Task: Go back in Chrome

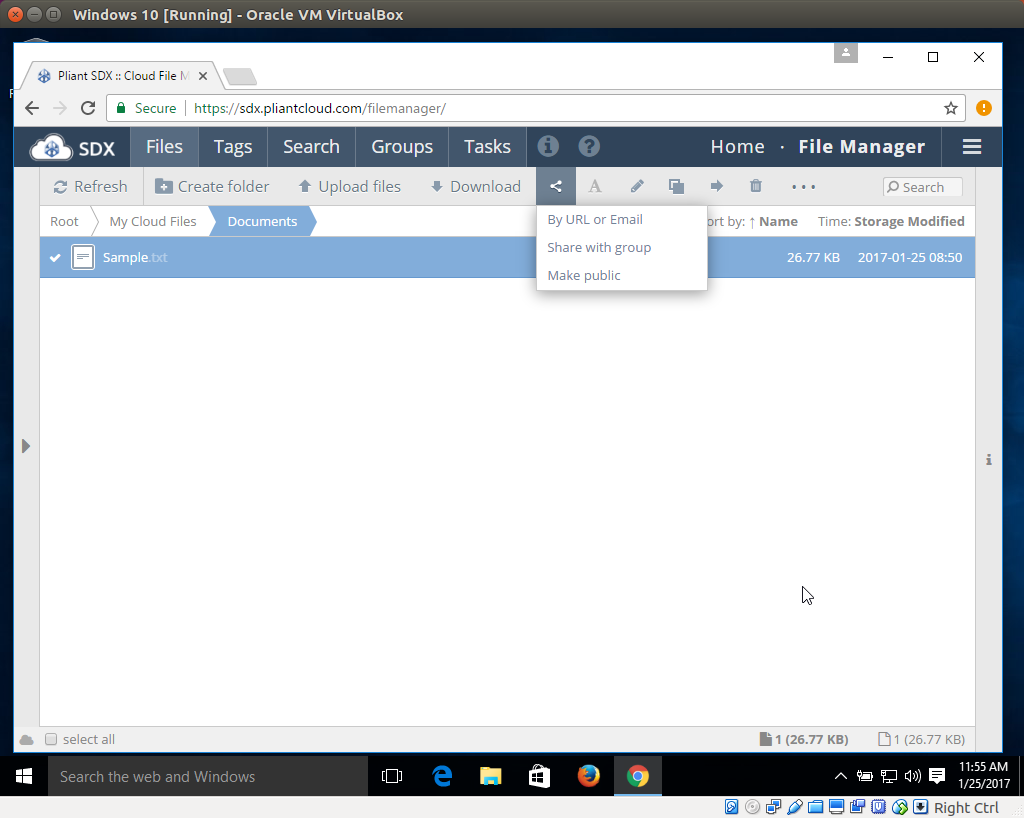Action: tap(32, 108)
